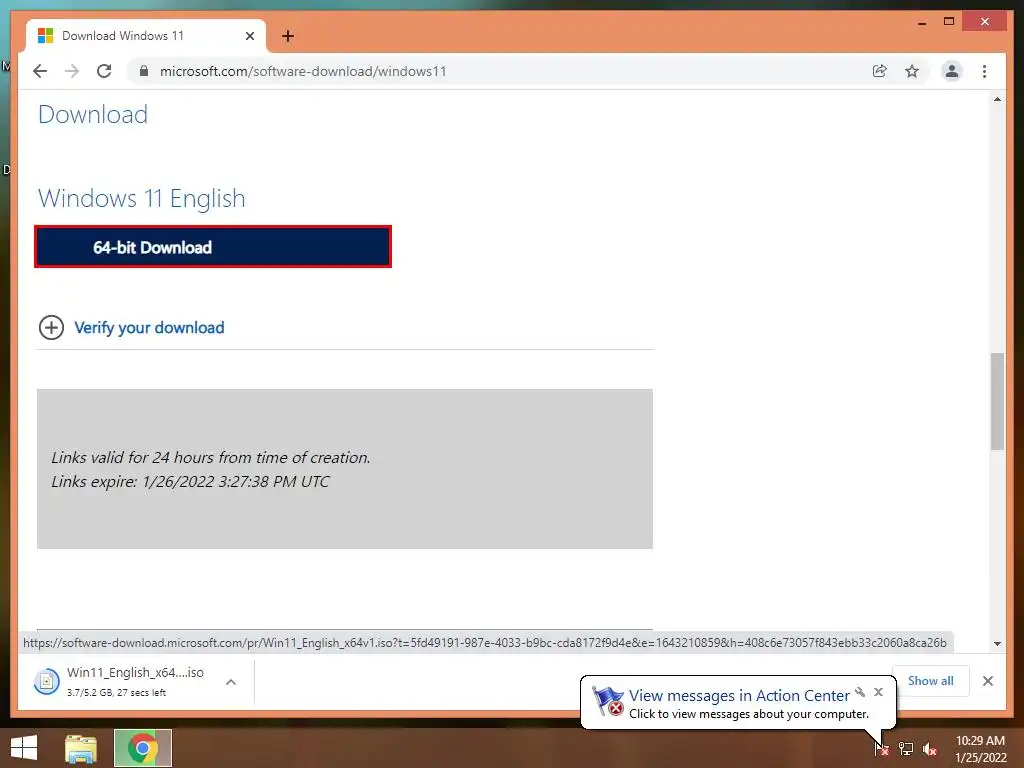Viewport: 1024px width, 768px height.
Task: Click the scrollbar up arrow
Action: pyautogui.click(x=997, y=99)
